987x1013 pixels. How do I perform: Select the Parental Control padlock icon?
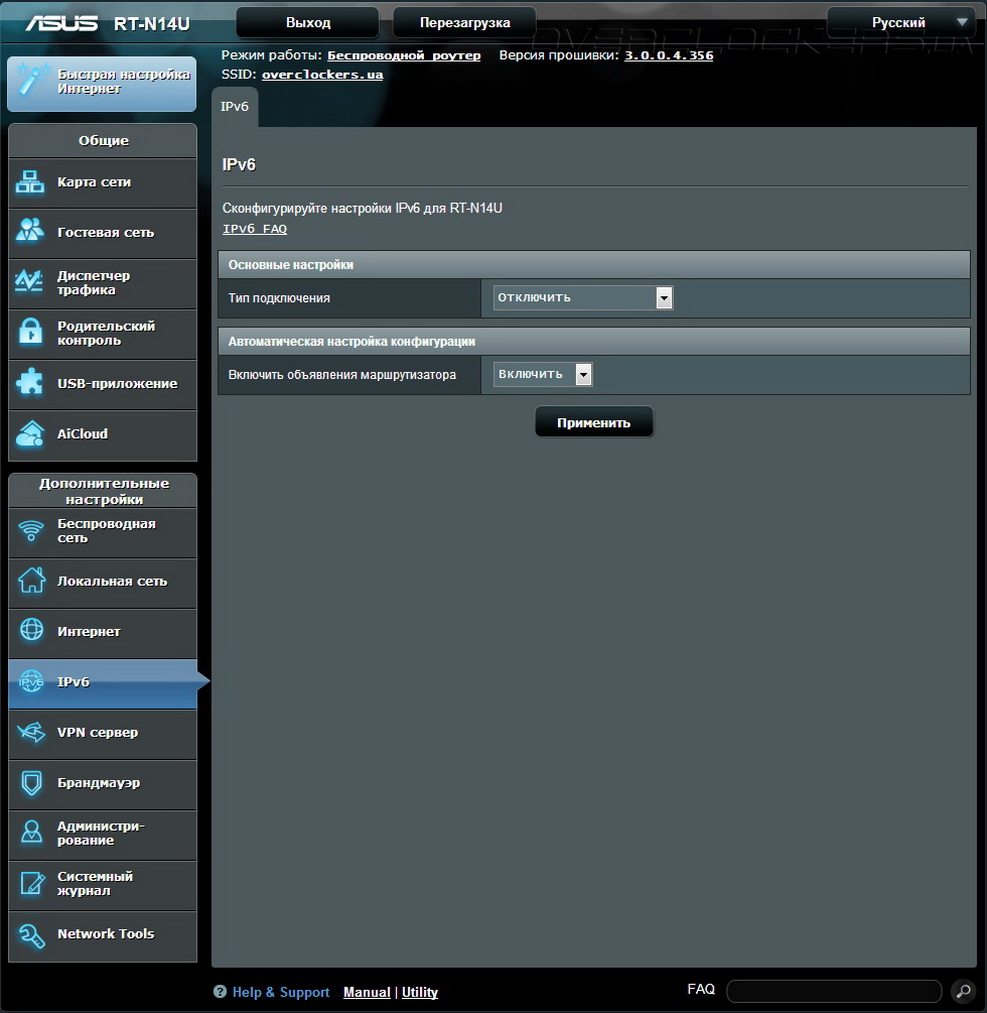(31, 332)
